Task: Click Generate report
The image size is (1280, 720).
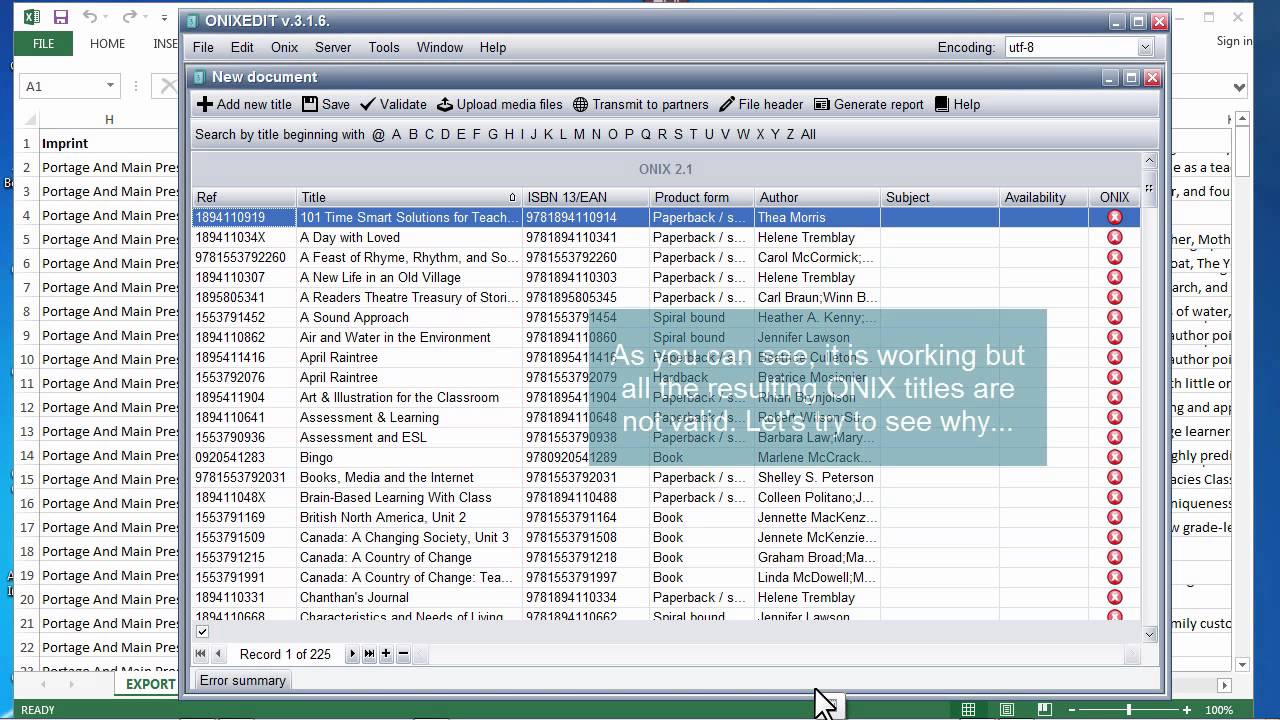Action: [x=868, y=104]
